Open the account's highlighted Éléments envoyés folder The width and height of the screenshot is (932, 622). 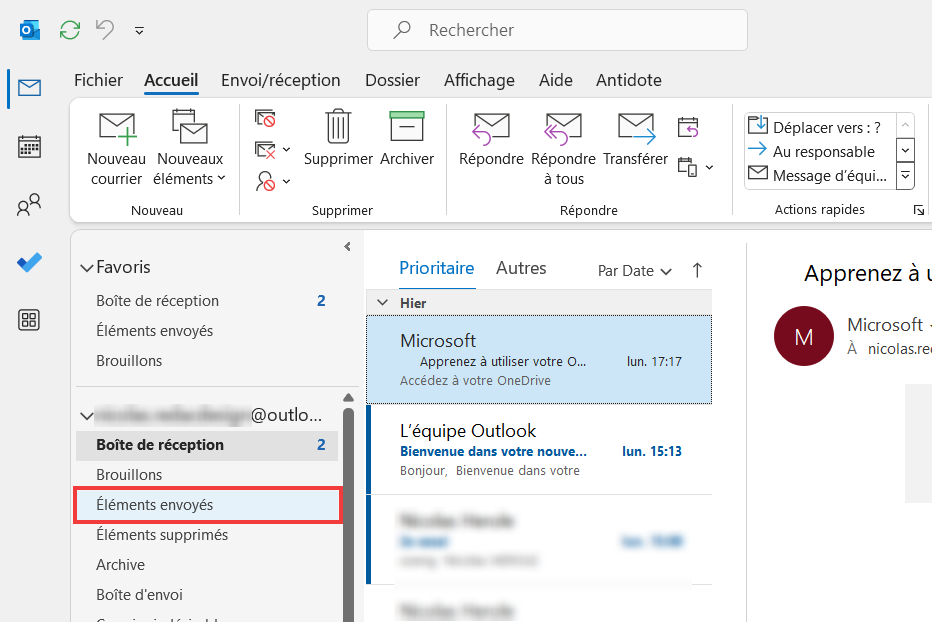click(207, 505)
